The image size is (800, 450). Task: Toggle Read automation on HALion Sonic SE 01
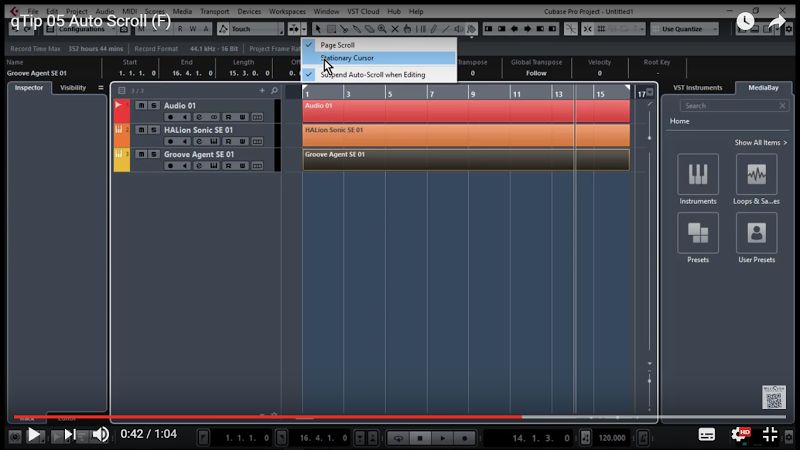coord(228,141)
